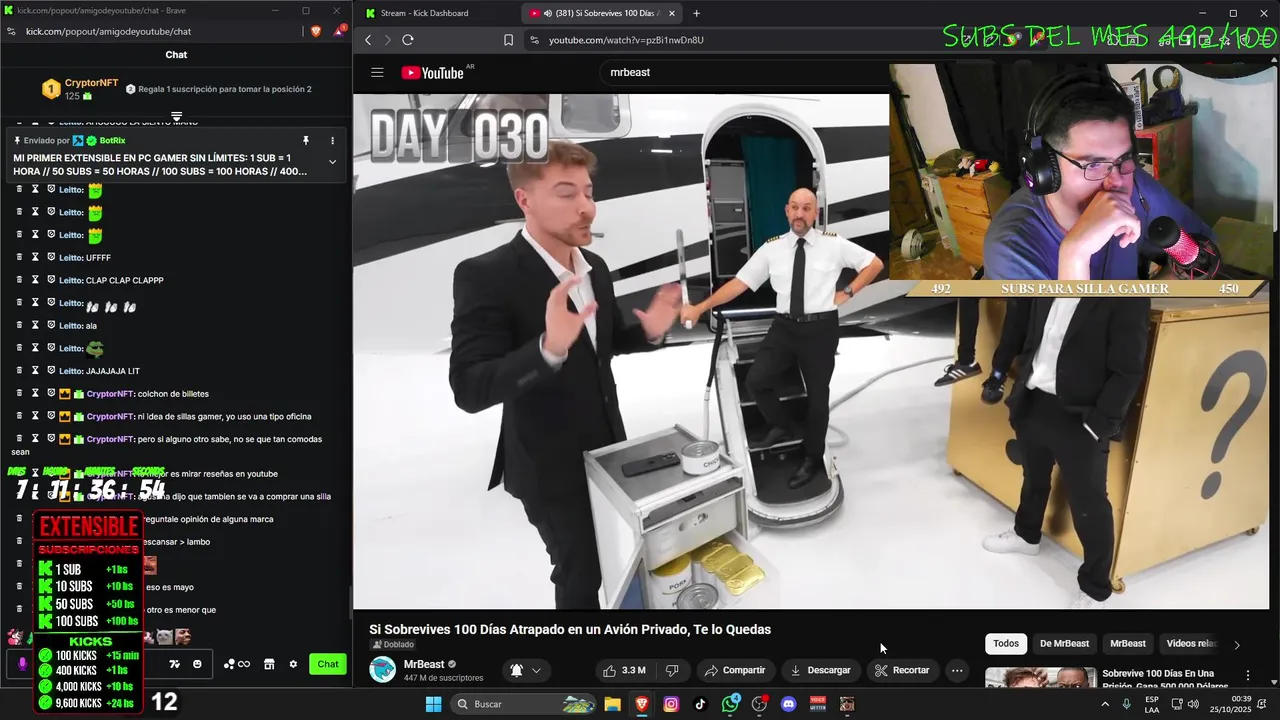Collapse the gift leaderboard handle

point(176,116)
